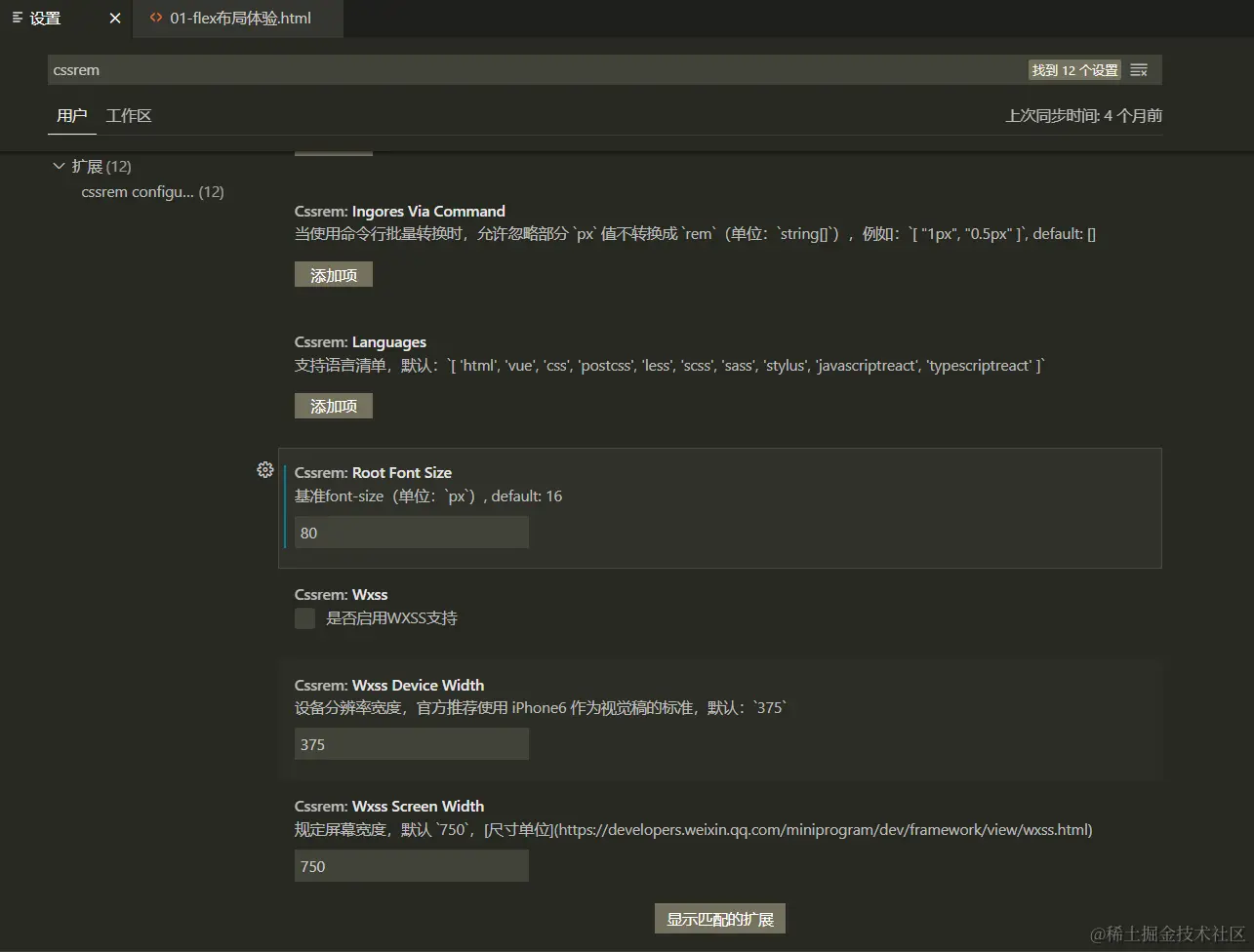Image resolution: width=1254 pixels, height=952 pixels.
Task: Enable the 是否启用WXSS支持 checkbox
Action: (x=304, y=617)
